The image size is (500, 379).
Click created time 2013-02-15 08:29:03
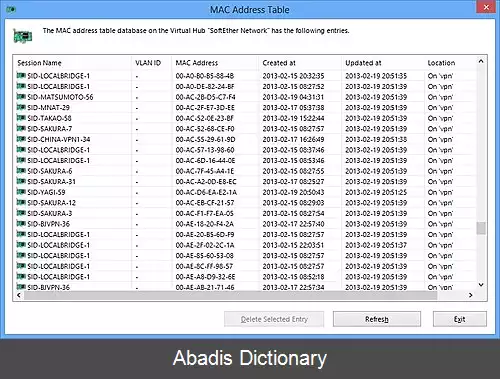293,203
